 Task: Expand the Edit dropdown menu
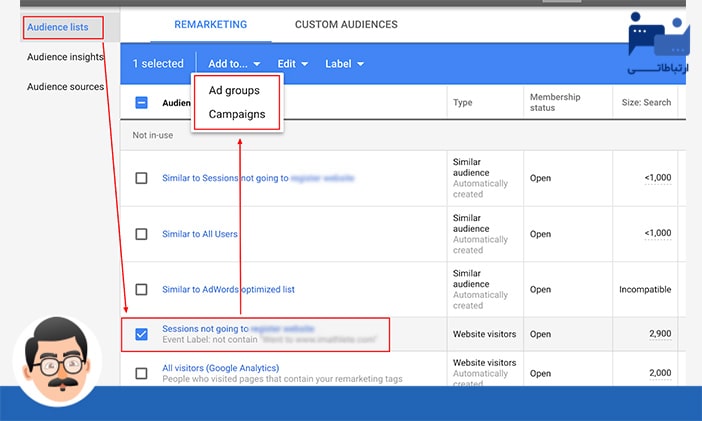point(292,64)
